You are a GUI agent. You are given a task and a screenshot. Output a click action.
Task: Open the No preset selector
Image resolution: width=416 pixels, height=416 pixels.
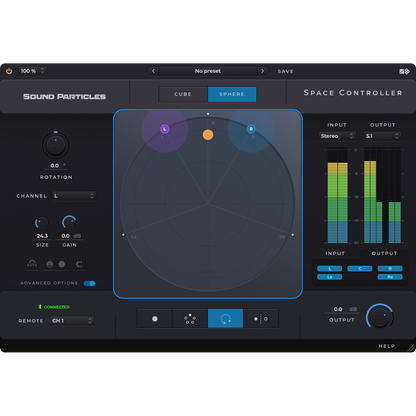coord(208,71)
